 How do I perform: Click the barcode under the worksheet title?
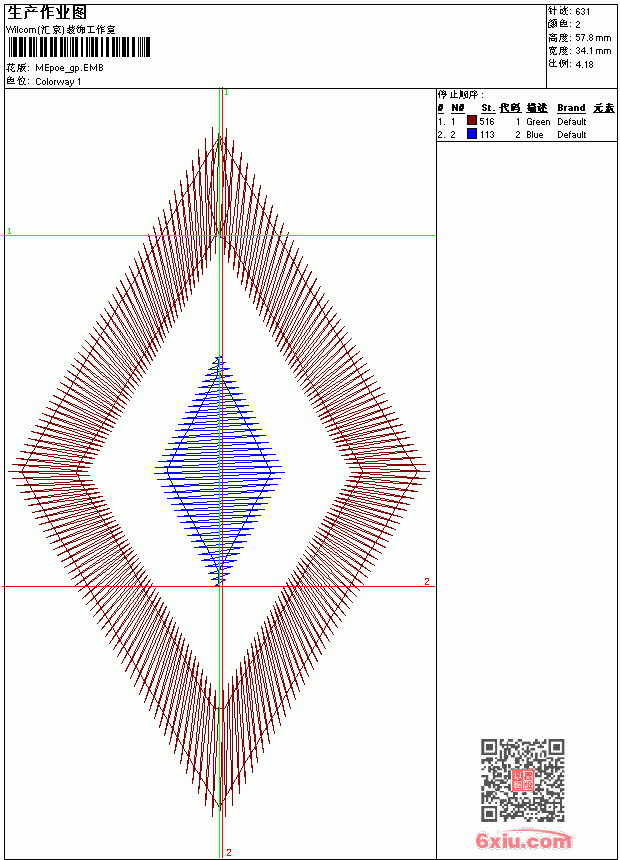pos(78,47)
